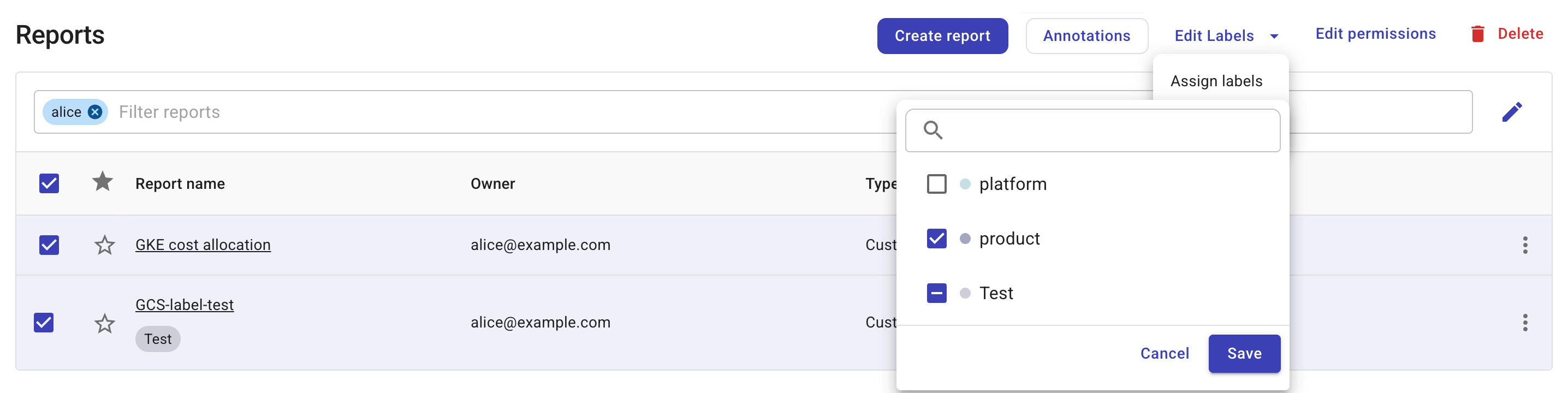Click the Delete text button

(1520, 34)
